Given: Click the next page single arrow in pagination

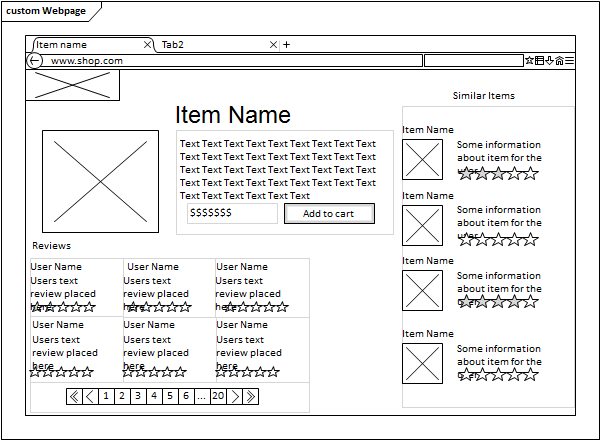Looking at the screenshot, I should pyautogui.click(x=235, y=397).
